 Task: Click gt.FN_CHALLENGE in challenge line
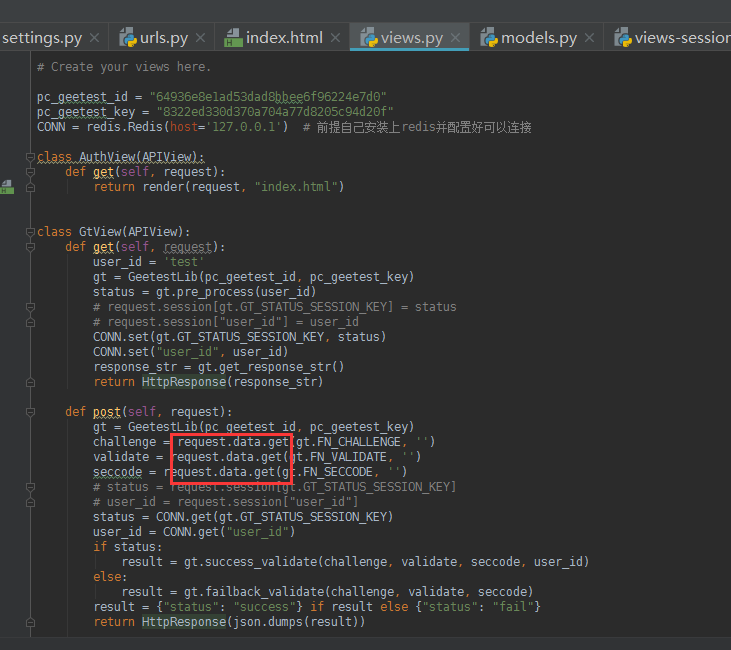[348, 442]
